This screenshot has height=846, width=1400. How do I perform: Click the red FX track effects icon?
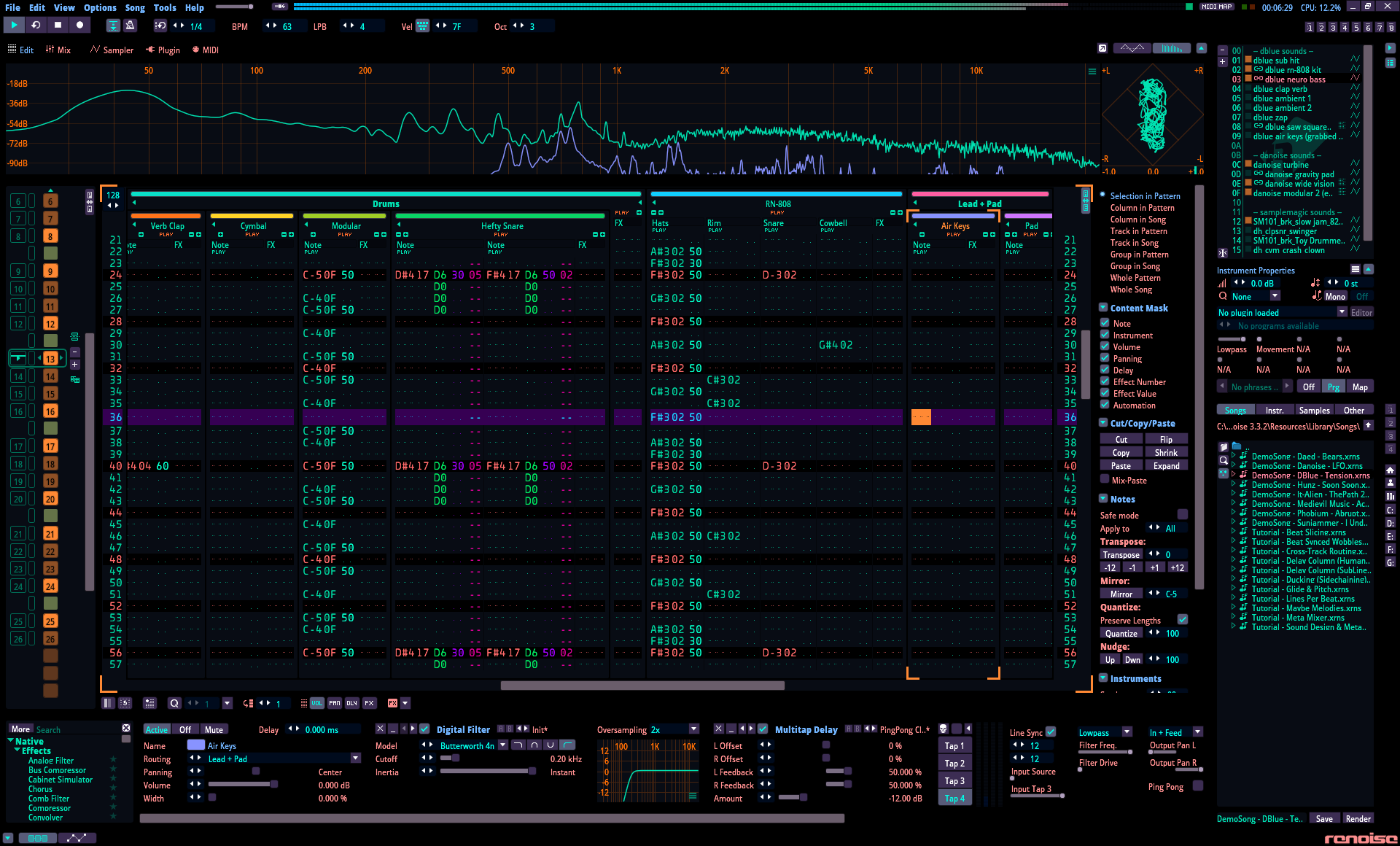tap(393, 703)
